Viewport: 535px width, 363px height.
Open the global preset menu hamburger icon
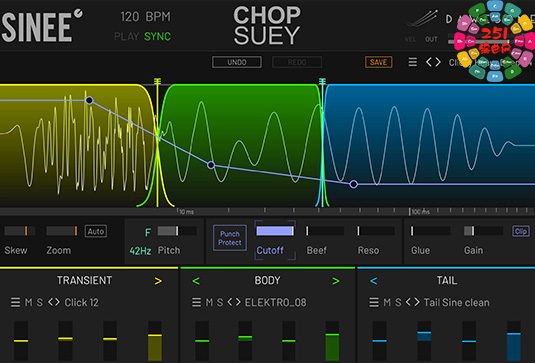click(413, 62)
